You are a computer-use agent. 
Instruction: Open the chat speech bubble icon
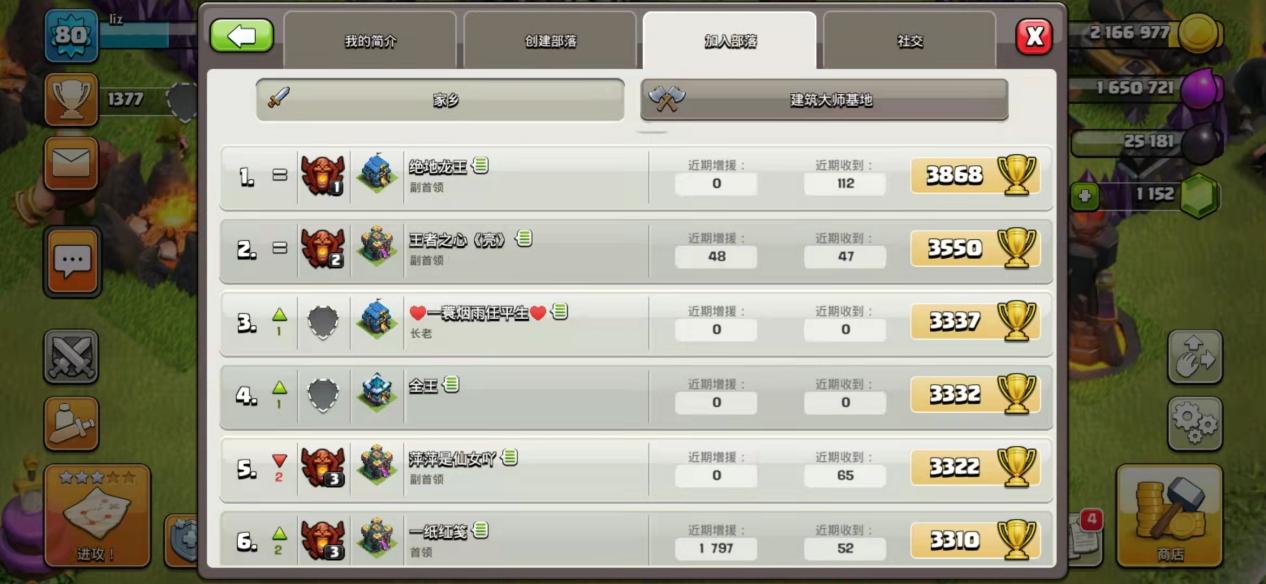tap(72, 262)
